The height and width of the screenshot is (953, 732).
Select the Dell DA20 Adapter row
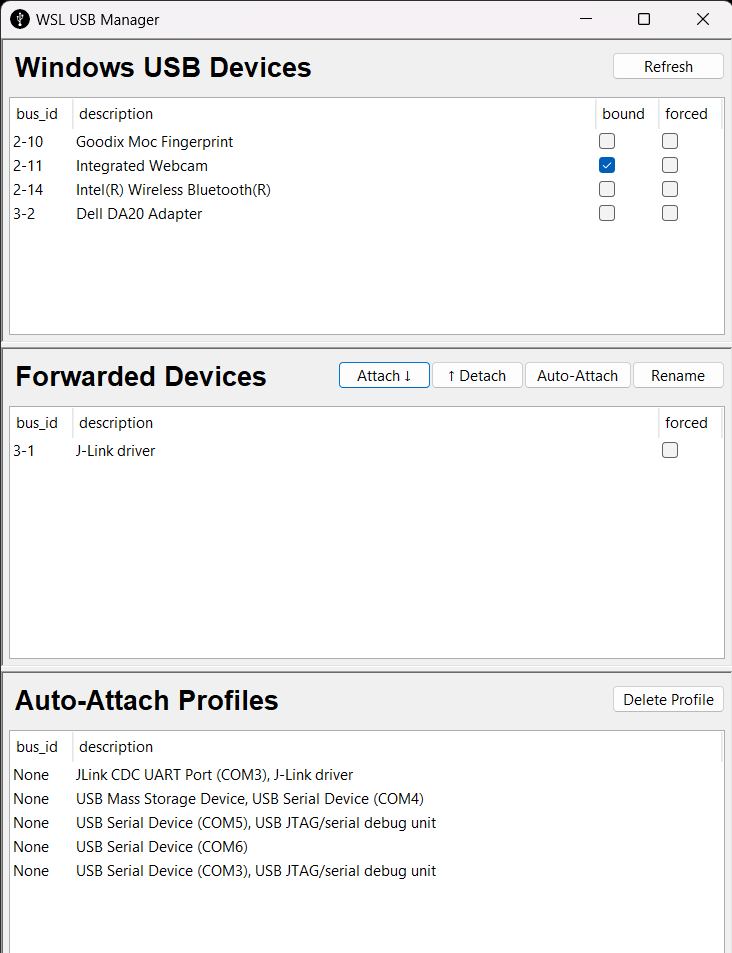coord(367,213)
